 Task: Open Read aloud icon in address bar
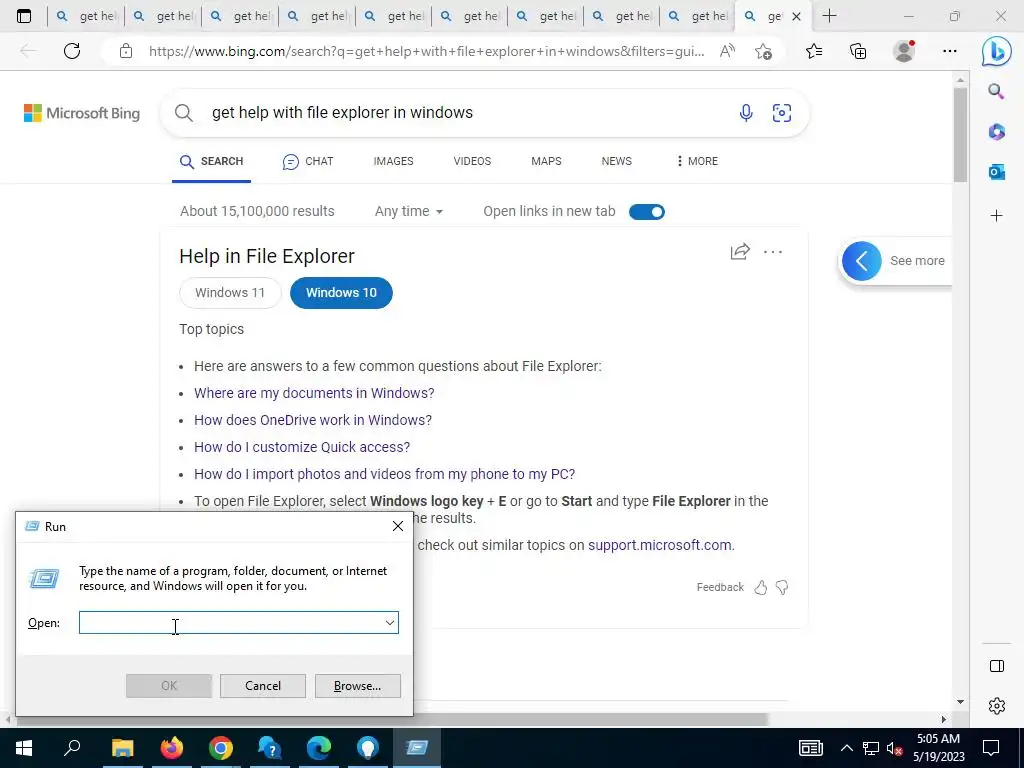coord(727,51)
